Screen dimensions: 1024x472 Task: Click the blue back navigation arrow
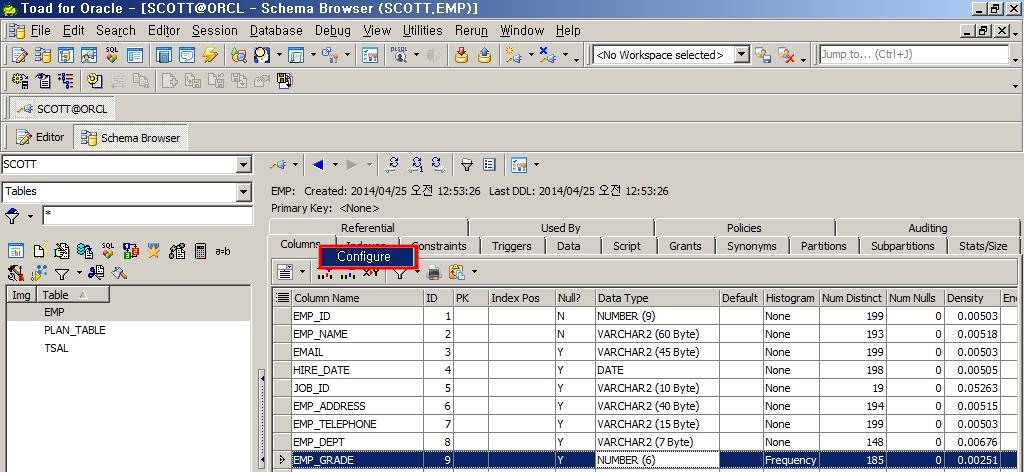[x=318, y=164]
